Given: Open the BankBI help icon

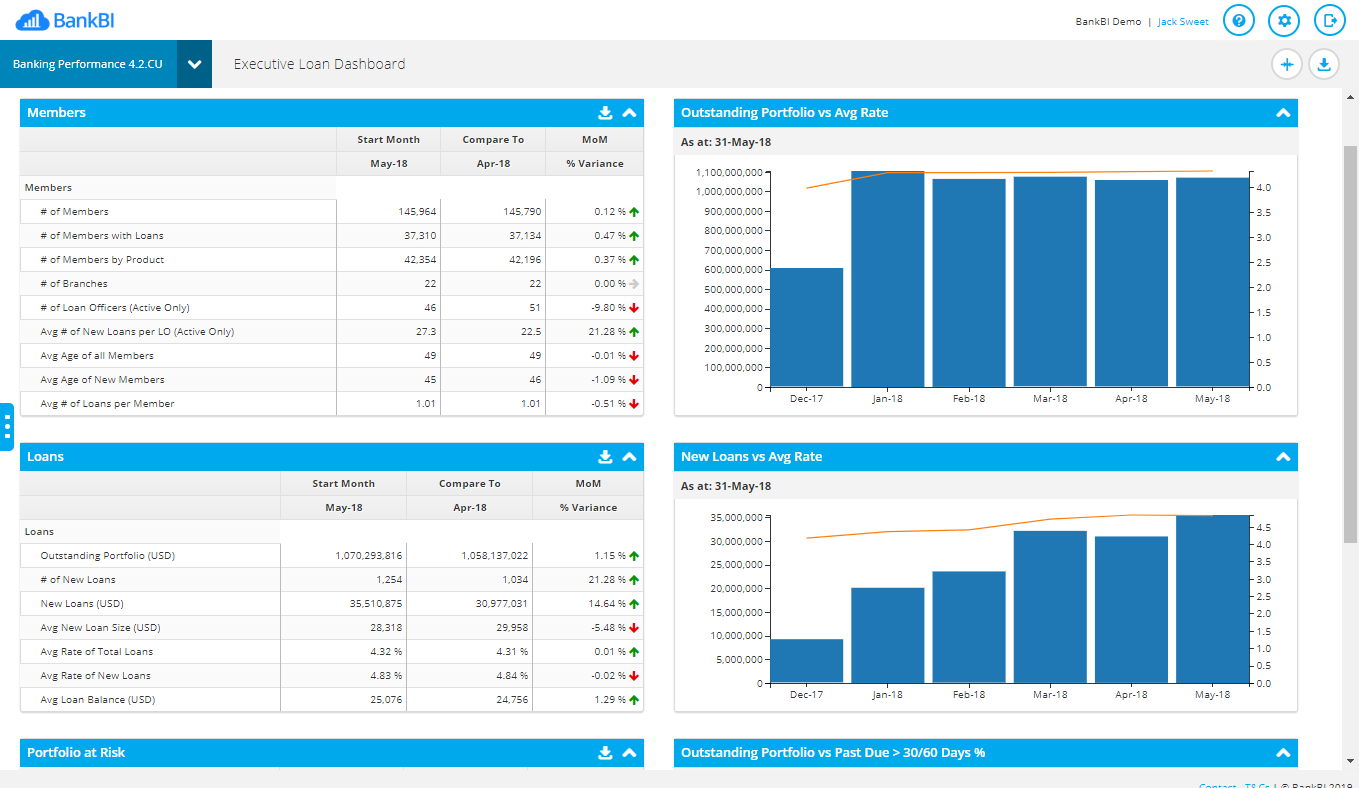Looking at the screenshot, I should 1239,20.
